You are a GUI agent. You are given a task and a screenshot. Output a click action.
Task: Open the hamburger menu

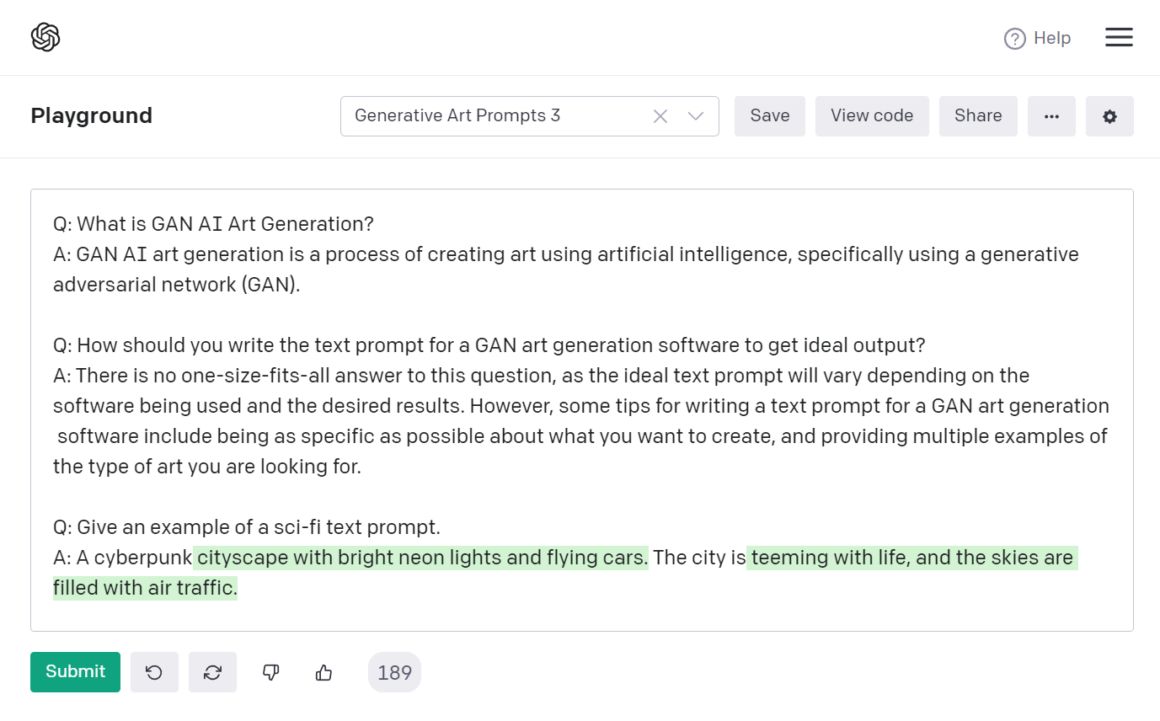click(x=1119, y=37)
